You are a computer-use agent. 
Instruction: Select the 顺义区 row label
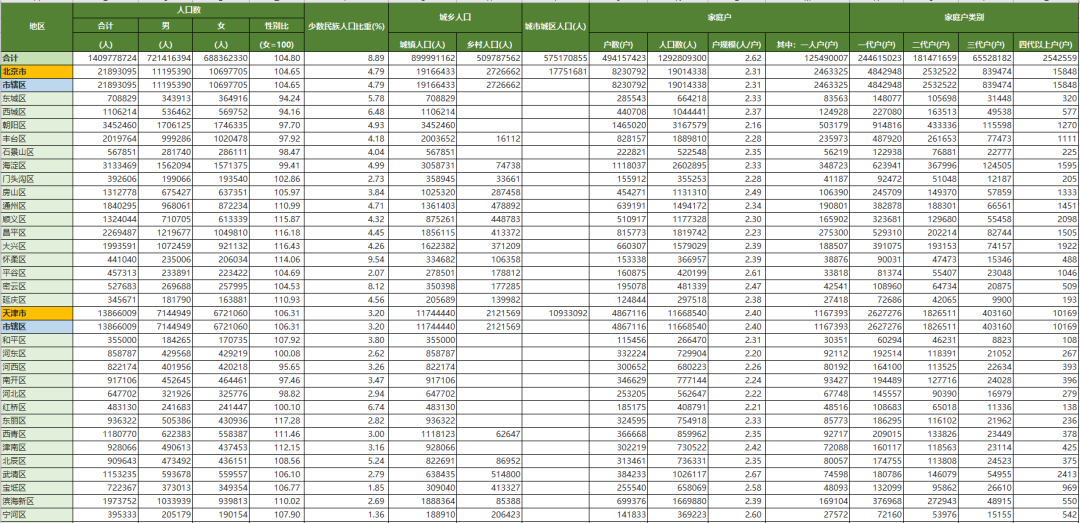coord(36,219)
